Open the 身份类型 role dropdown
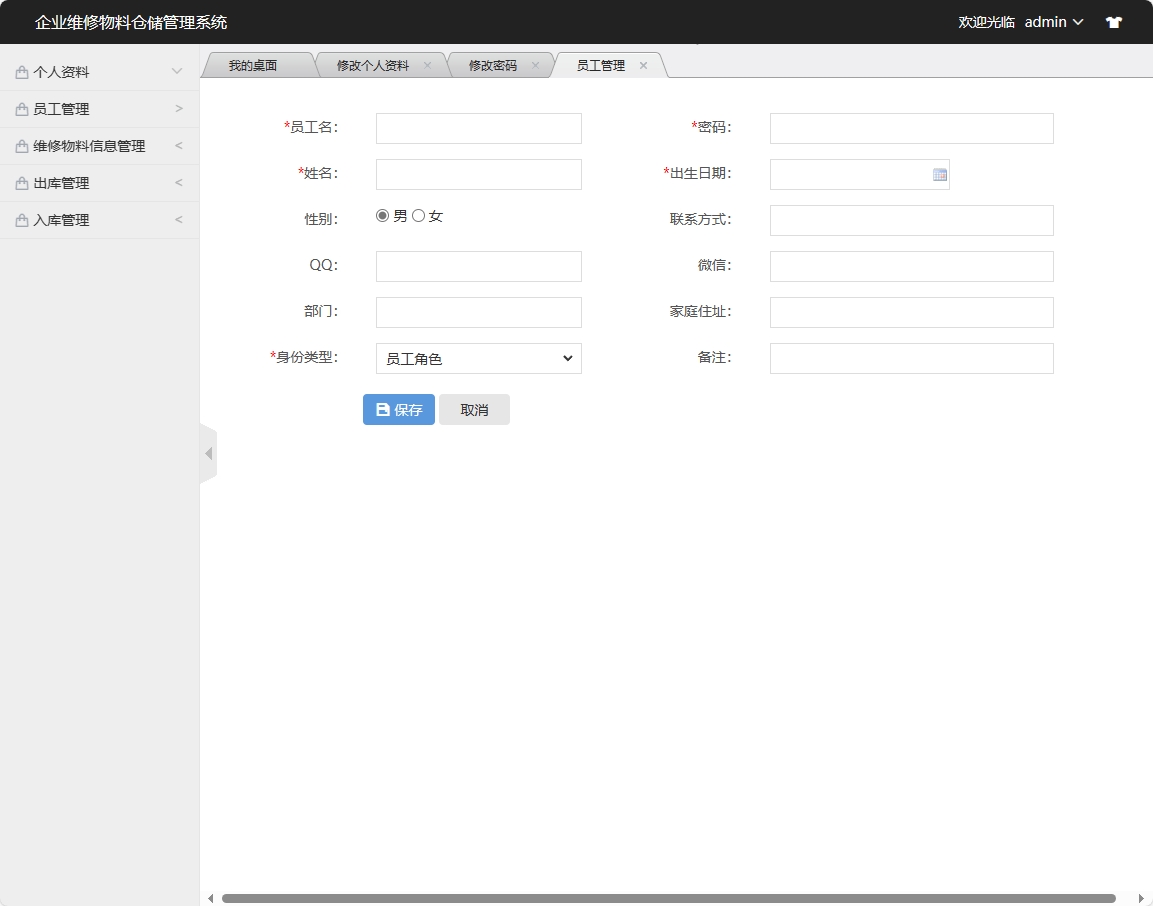The width and height of the screenshot is (1153, 906). coord(478,358)
